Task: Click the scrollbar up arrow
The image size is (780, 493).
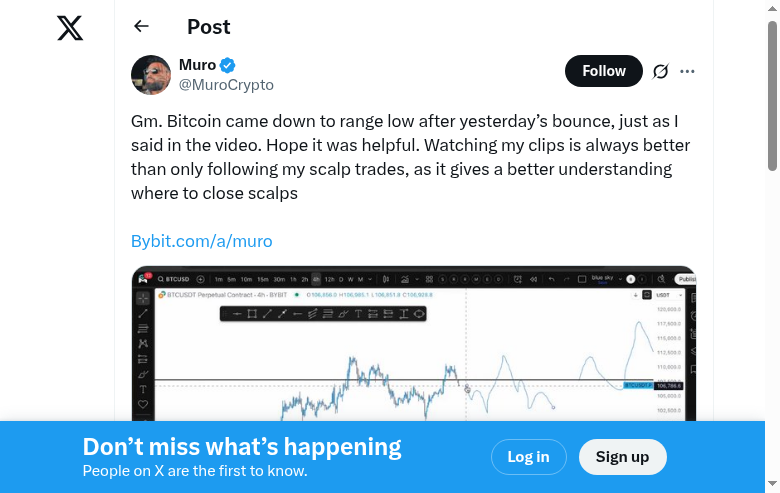Action: 772,7
